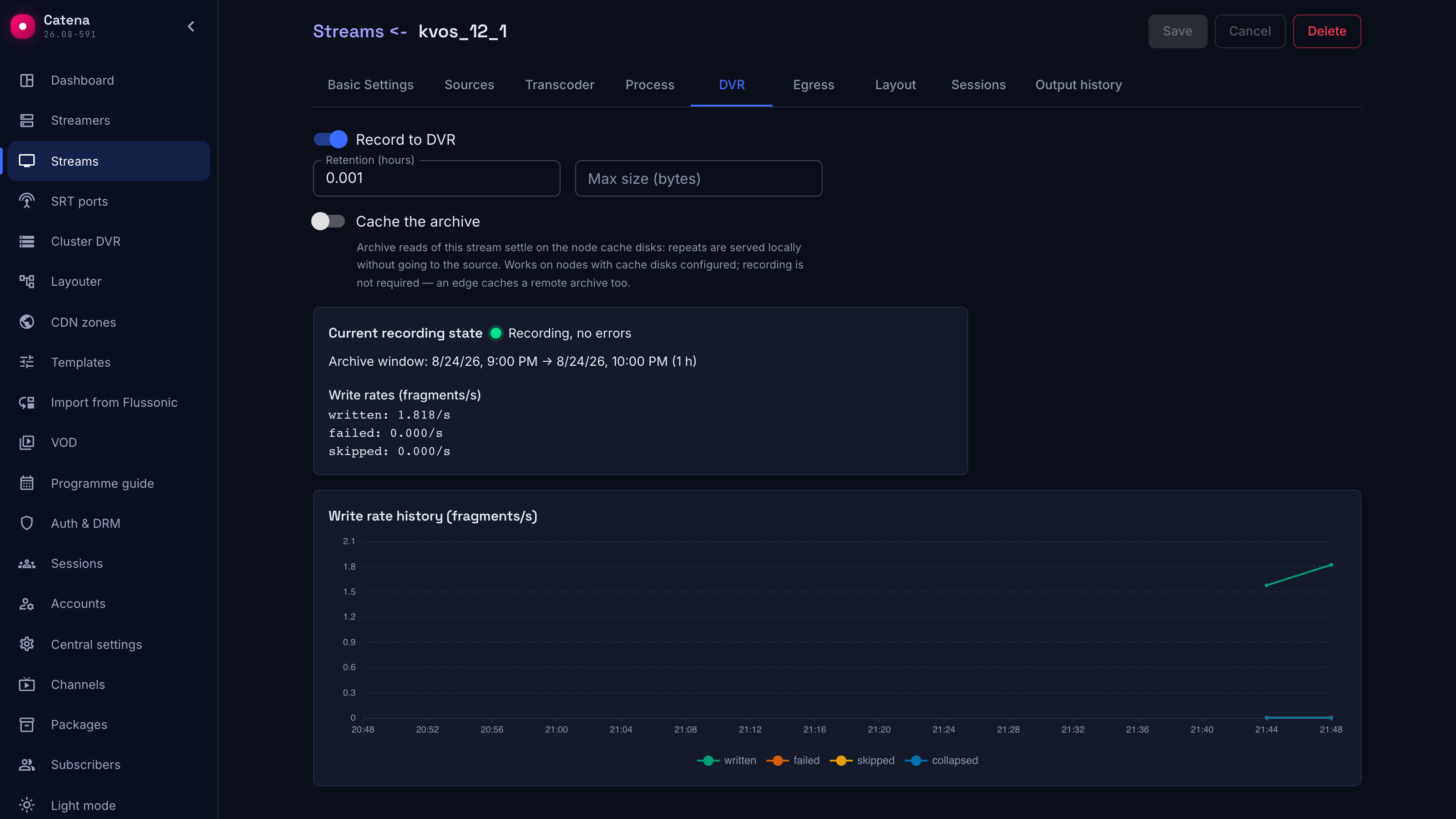The height and width of the screenshot is (819, 1456).
Task: Collapse the sidebar with the chevron
Action: click(x=191, y=26)
